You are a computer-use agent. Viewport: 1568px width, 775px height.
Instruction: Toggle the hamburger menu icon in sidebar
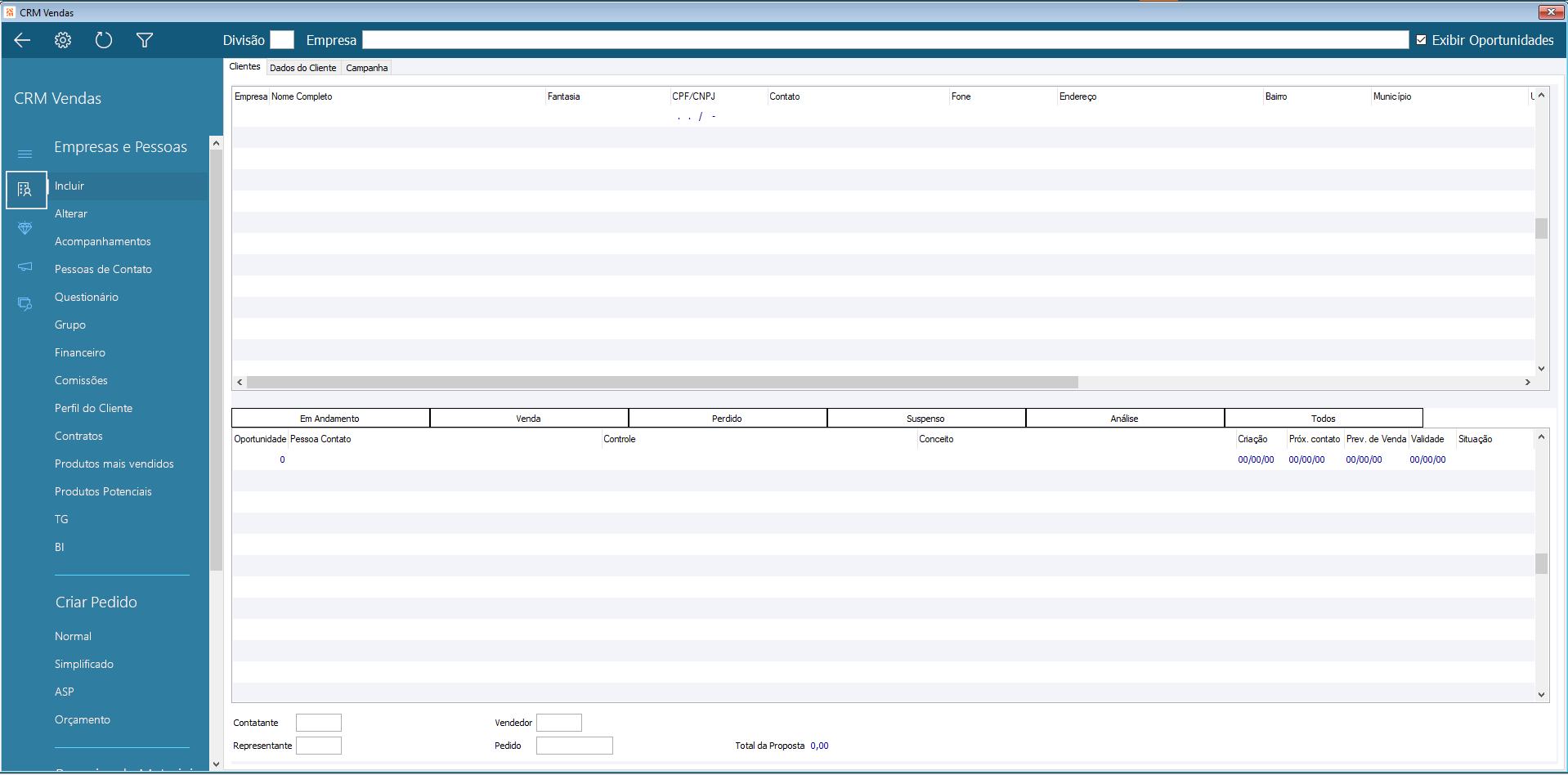pyautogui.click(x=25, y=154)
